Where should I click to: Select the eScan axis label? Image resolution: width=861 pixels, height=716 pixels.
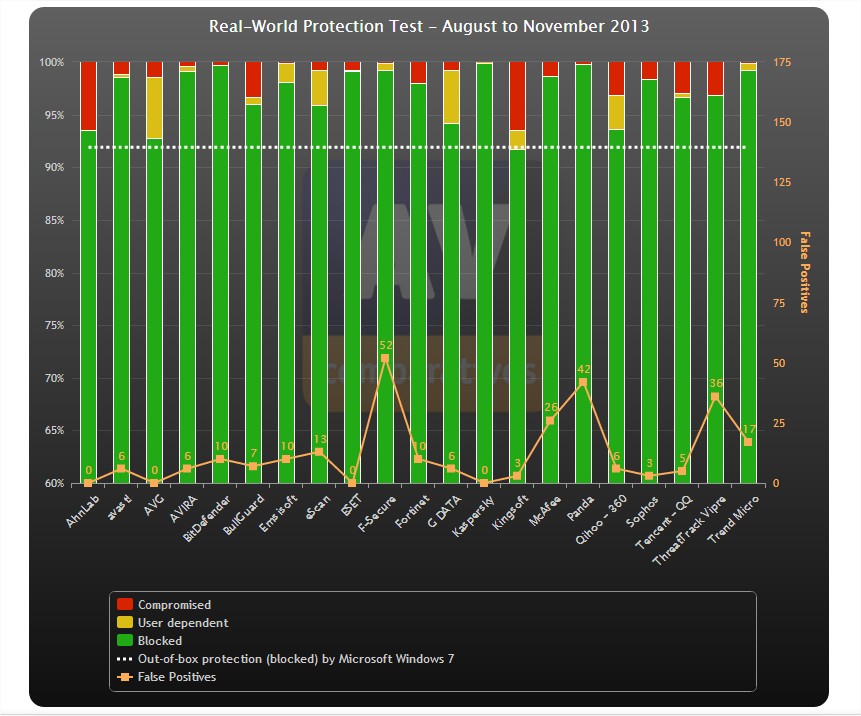point(319,506)
